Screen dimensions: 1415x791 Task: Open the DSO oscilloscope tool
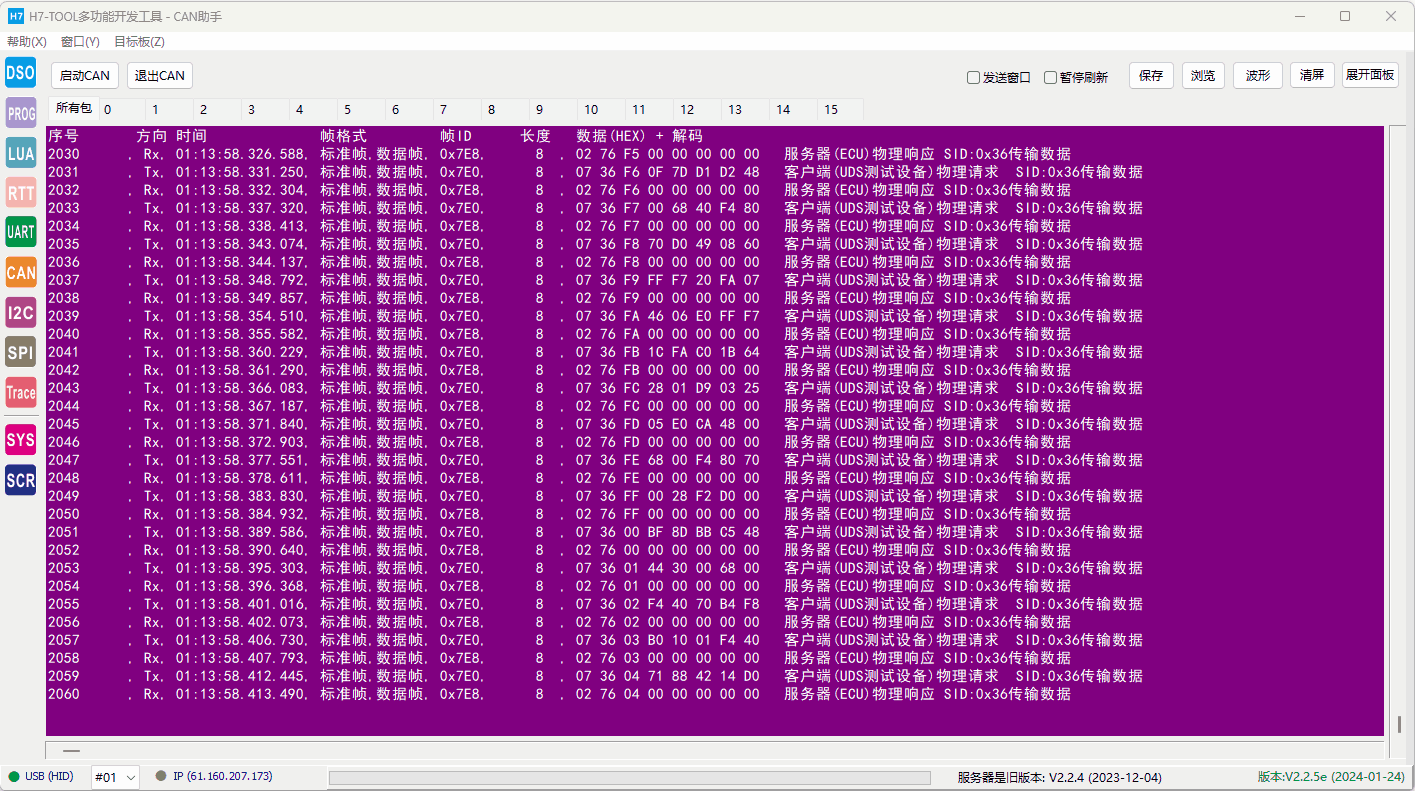(21, 72)
